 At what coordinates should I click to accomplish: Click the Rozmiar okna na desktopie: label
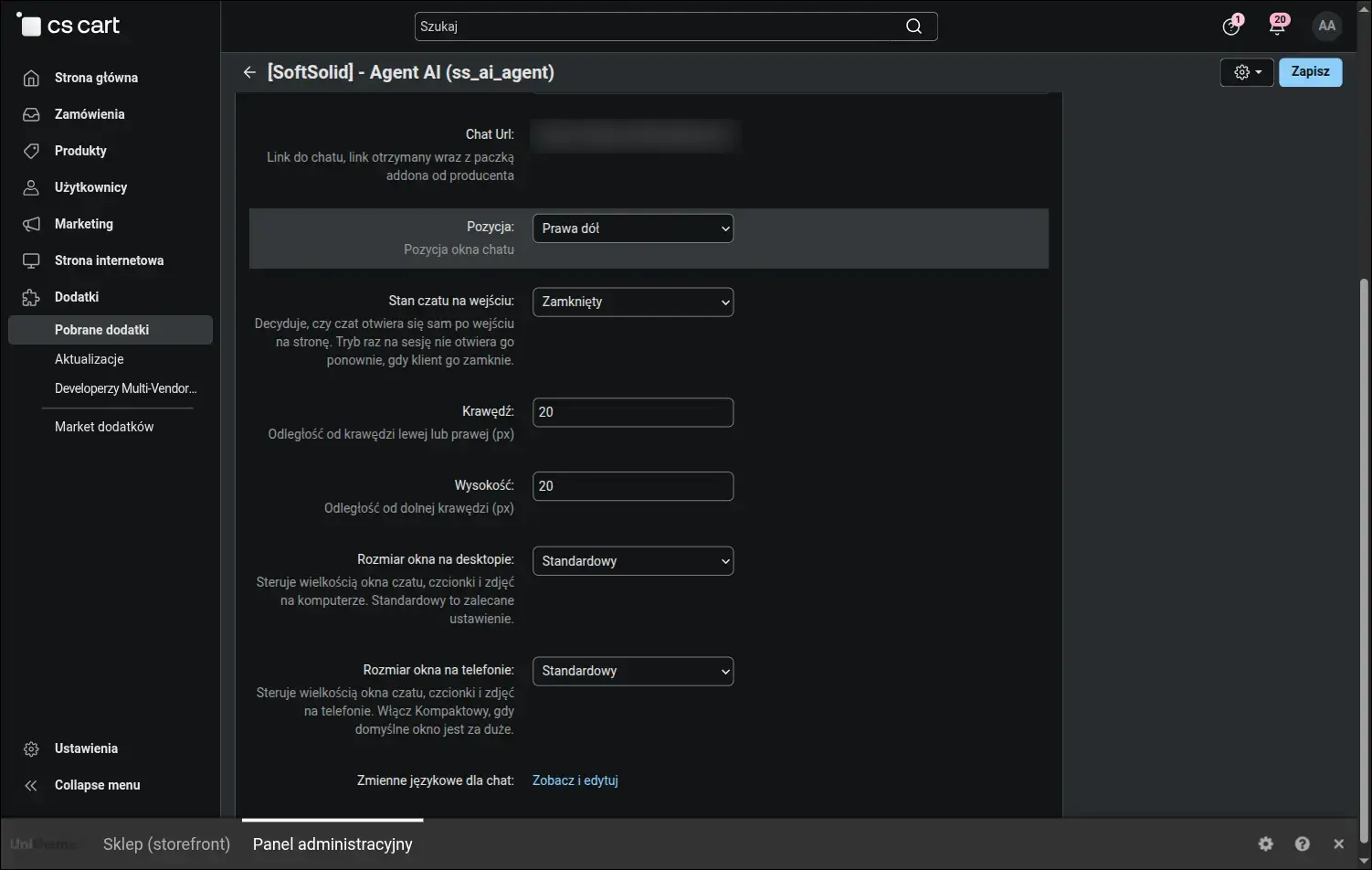coord(436,559)
